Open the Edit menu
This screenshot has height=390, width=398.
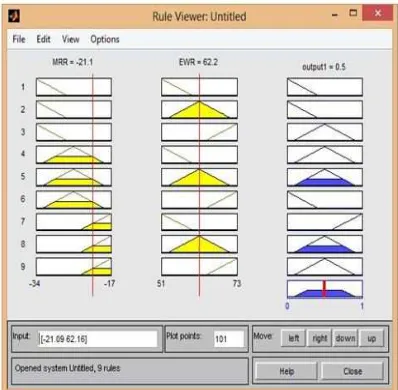[43, 39]
